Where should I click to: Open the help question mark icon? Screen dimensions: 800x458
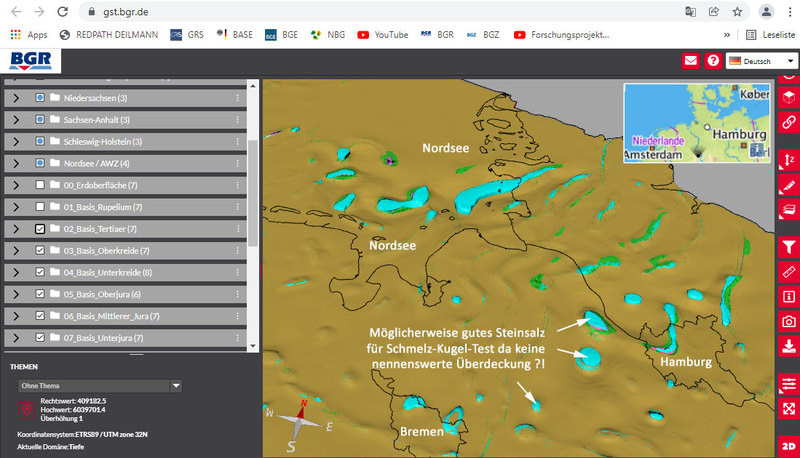coord(713,61)
